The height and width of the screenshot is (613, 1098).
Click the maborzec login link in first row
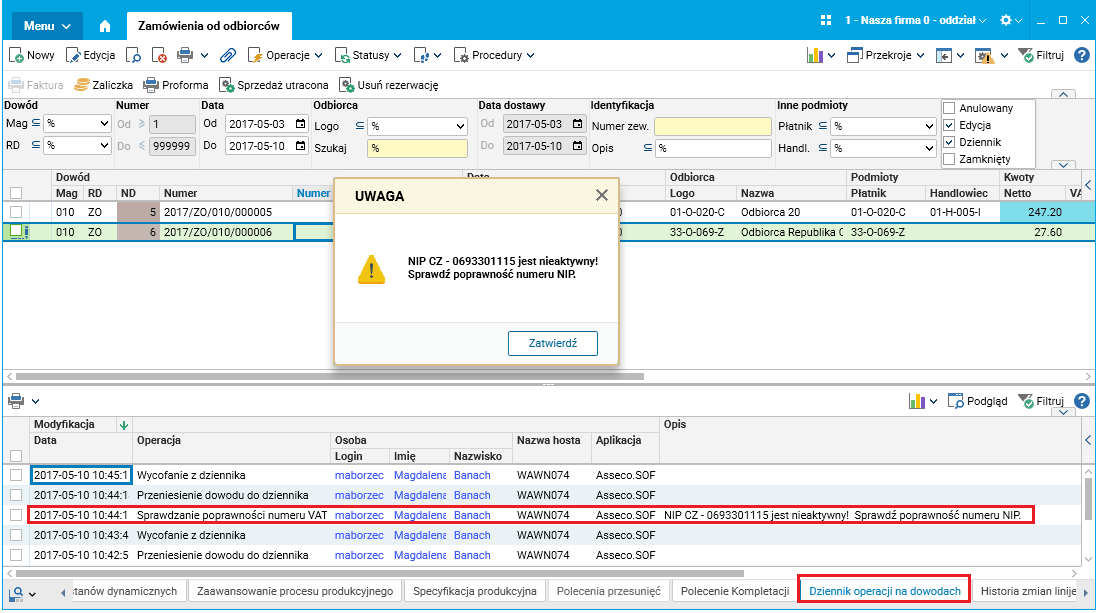[x=359, y=475]
